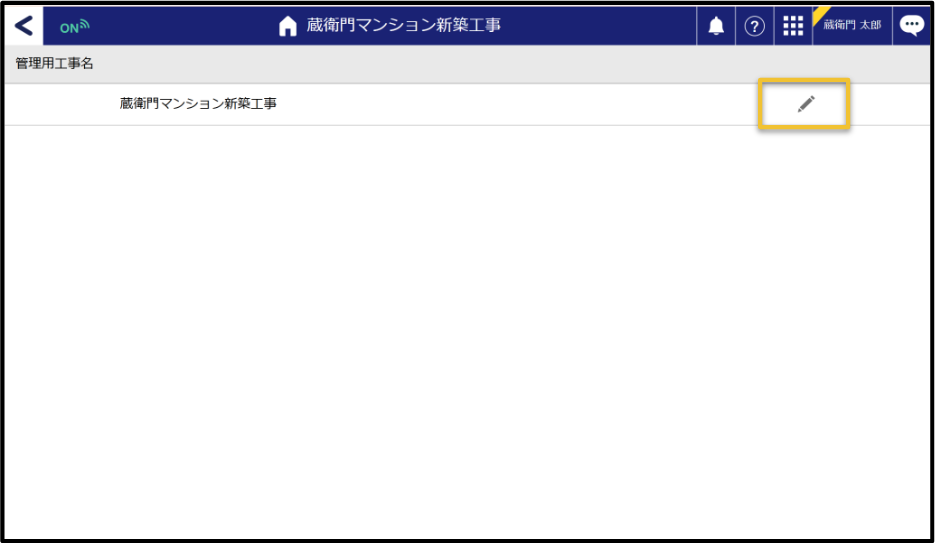The width and height of the screenshot is (935, 543).
Task: Open the 蔵衛門 太郎 user menu
Action: [x=852, y=27]
